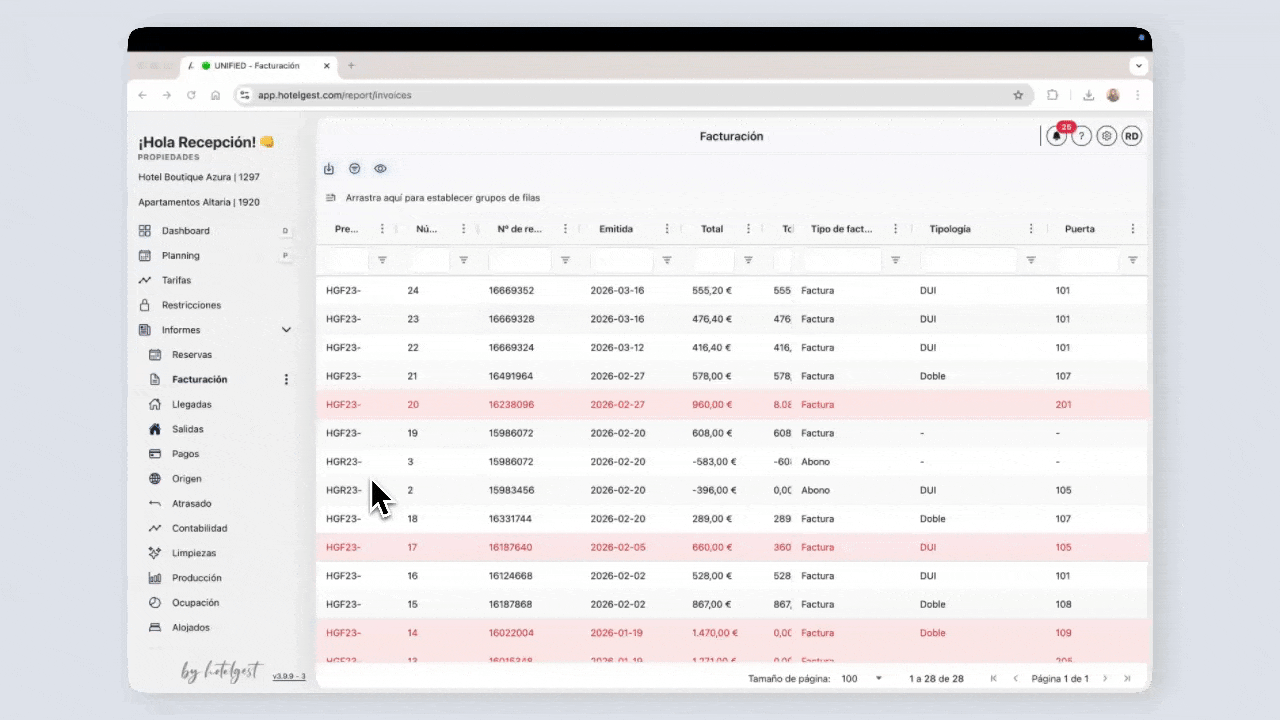Select Hotel Boutique Azura property
Screen dimensions: 1280x720
pos(199,177)
